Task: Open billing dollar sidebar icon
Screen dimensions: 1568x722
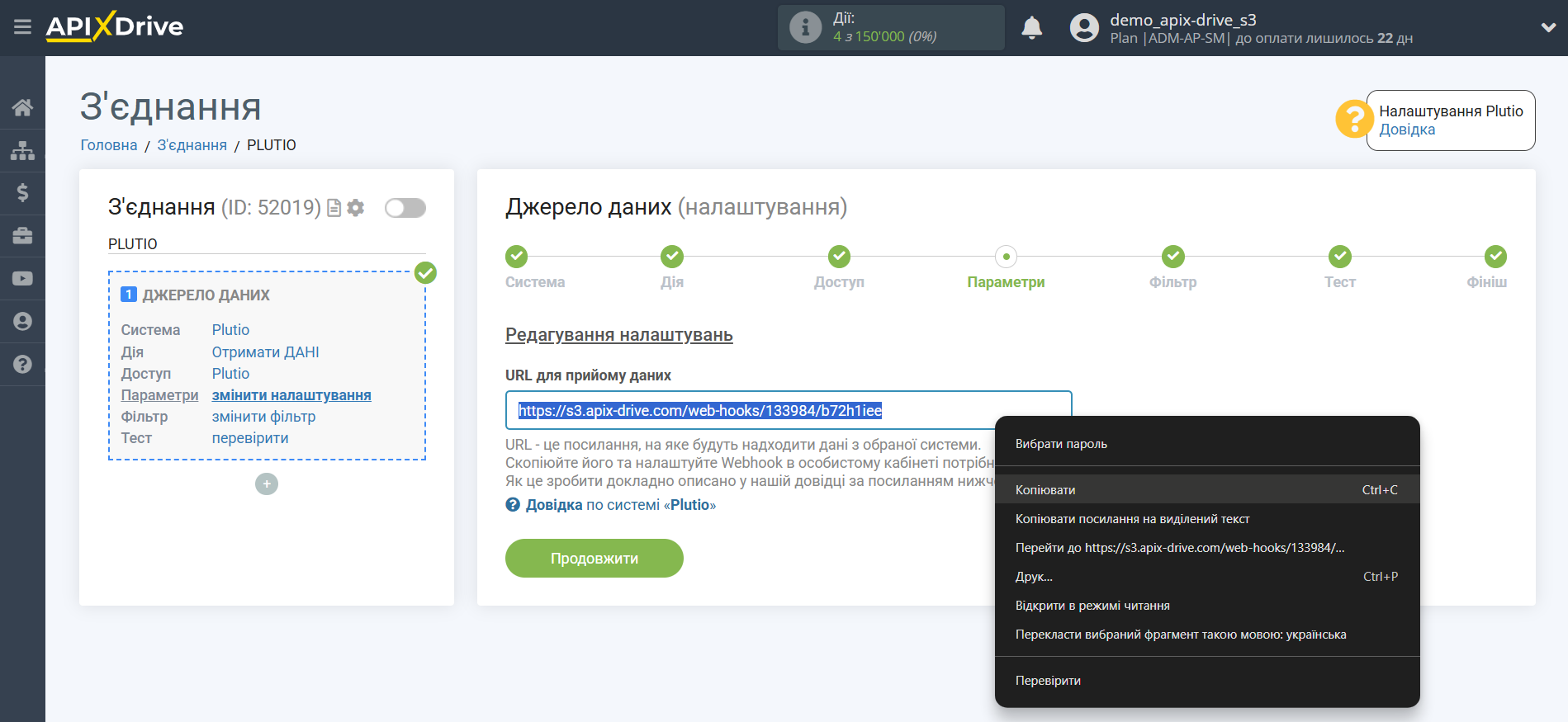Action: click(22, 193)
